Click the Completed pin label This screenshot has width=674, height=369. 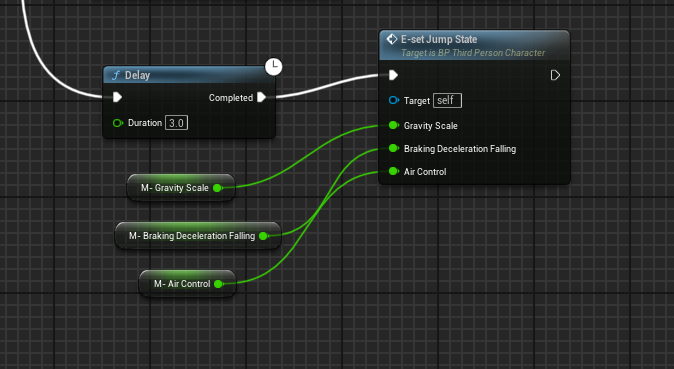tap(231, 98)
